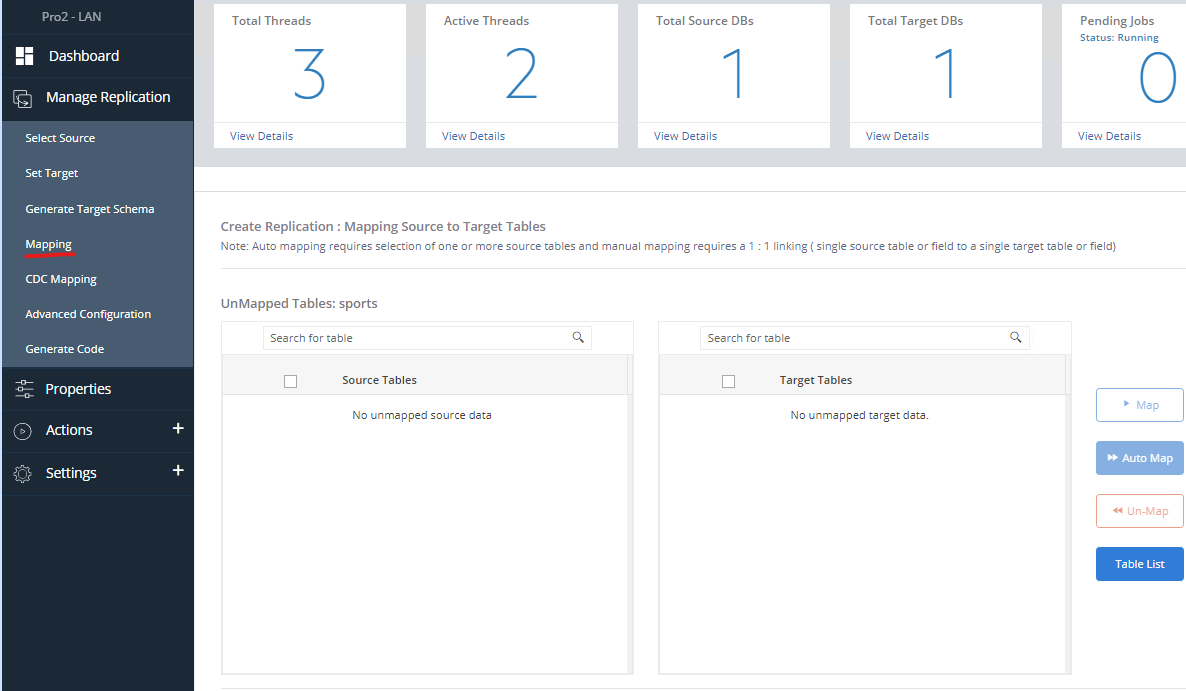Click the Actions play-circle icon

coord(23,431)
